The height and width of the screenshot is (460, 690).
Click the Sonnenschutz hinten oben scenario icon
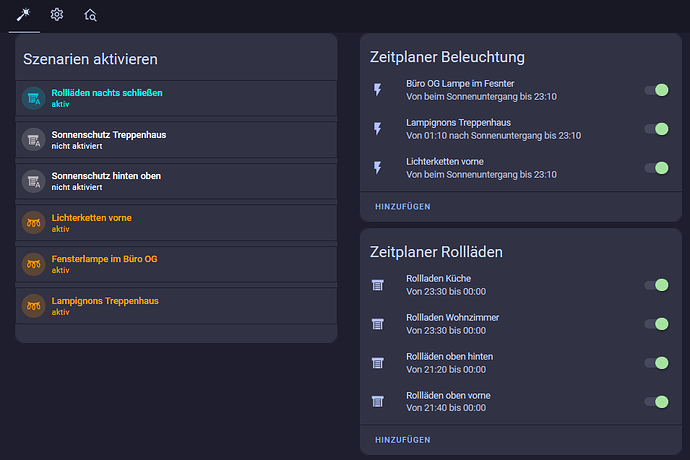click(x=33, y=181)
